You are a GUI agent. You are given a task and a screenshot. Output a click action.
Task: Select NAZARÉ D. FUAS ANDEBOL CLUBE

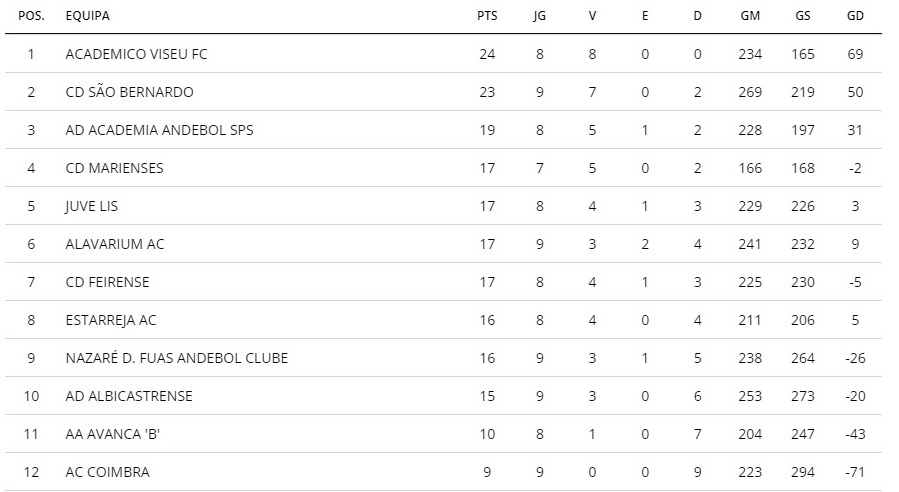(x=177, y=358)
